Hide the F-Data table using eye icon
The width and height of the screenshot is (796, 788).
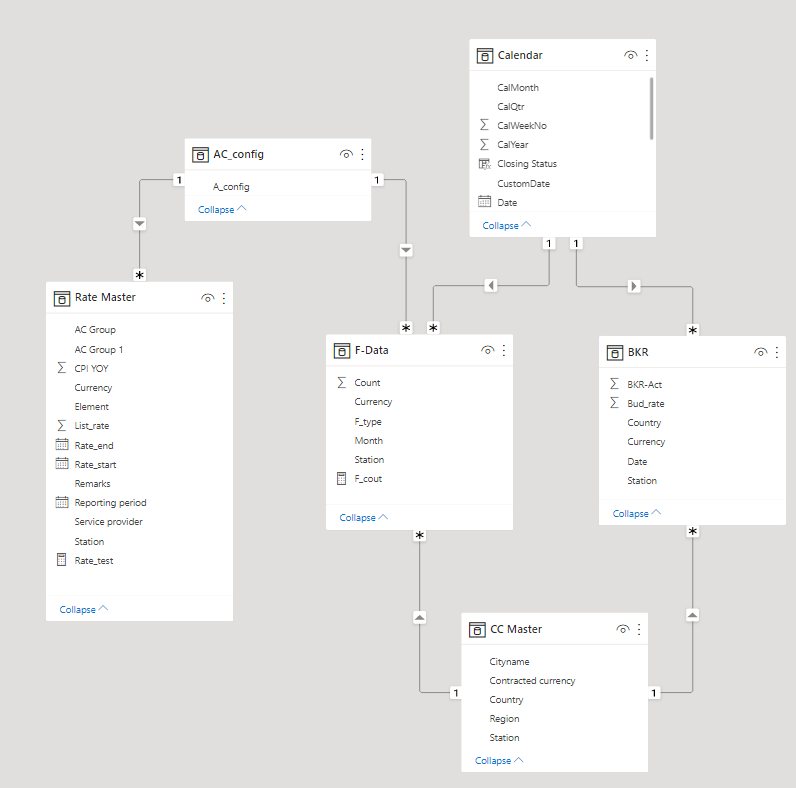click(x=487, y=350)
